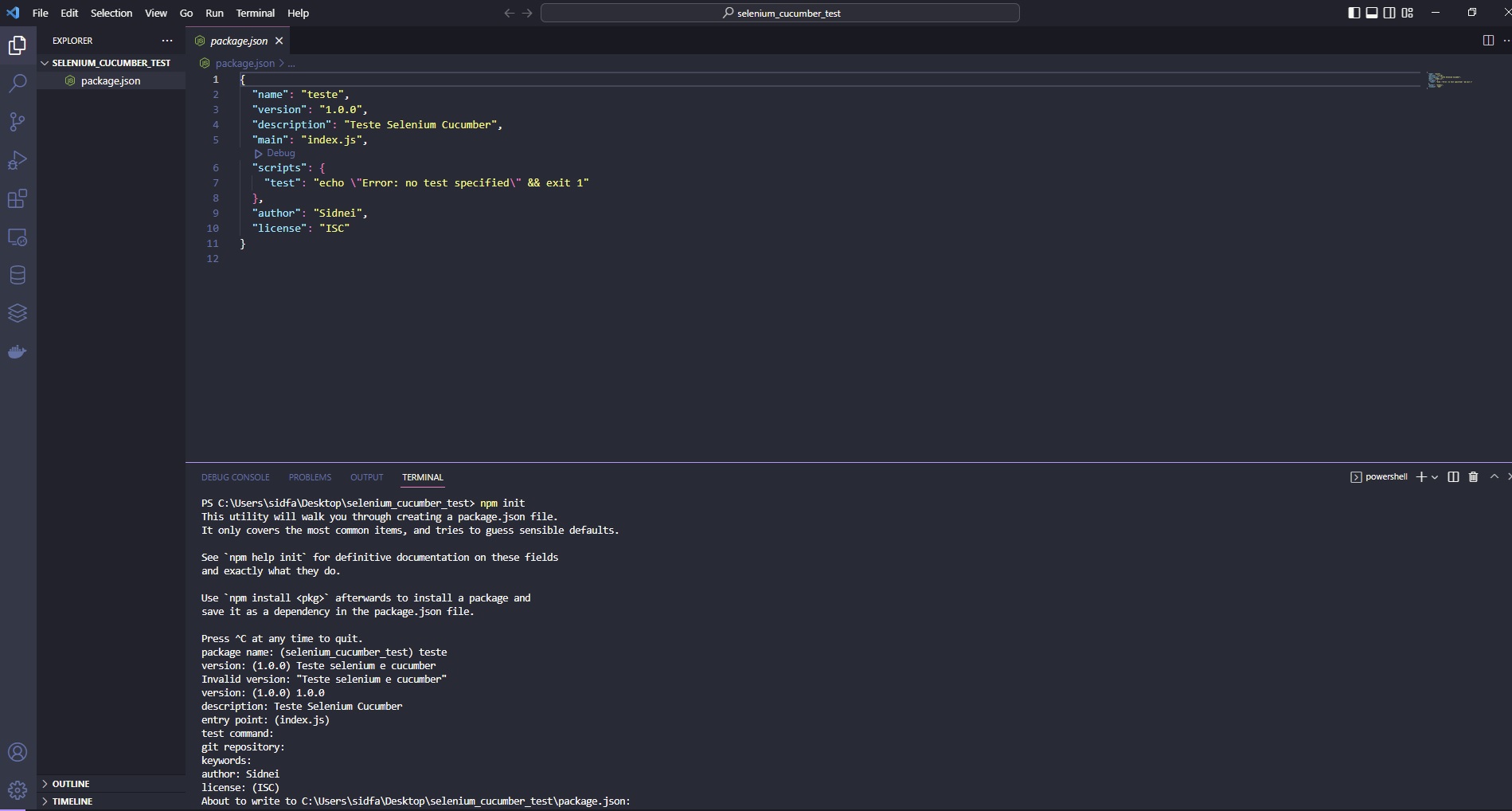Maximize the terminal panel size
This screenshot has height=811, width=1512.
1494,476
